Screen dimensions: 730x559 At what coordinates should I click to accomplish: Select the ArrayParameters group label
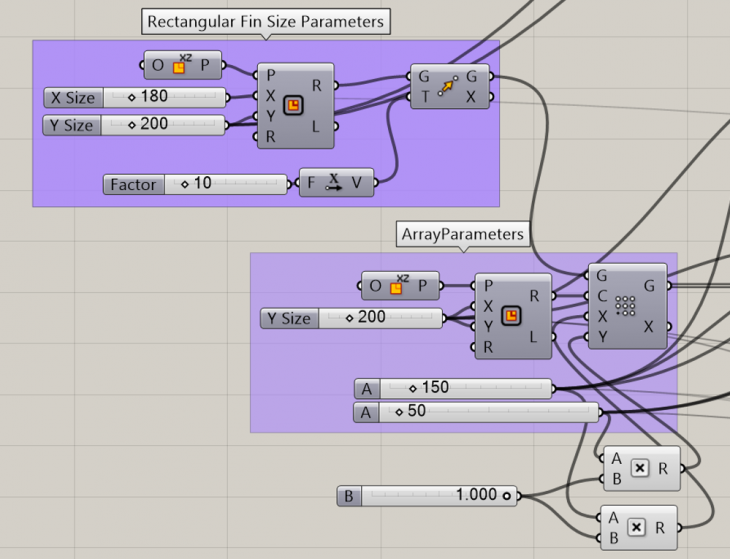[462, 234]
